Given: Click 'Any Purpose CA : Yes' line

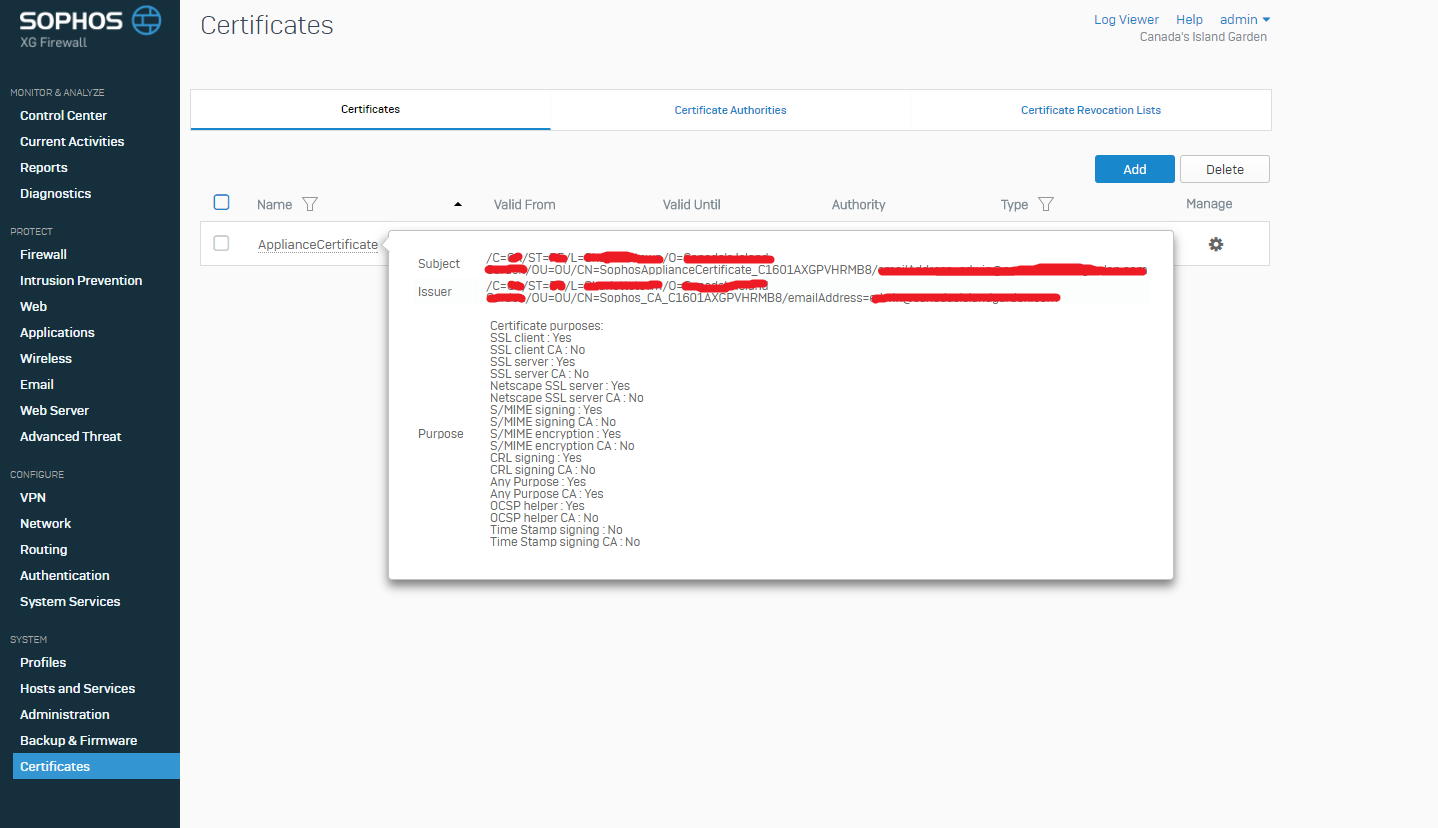Looking at the screenshot, I should tap(547, 494).
